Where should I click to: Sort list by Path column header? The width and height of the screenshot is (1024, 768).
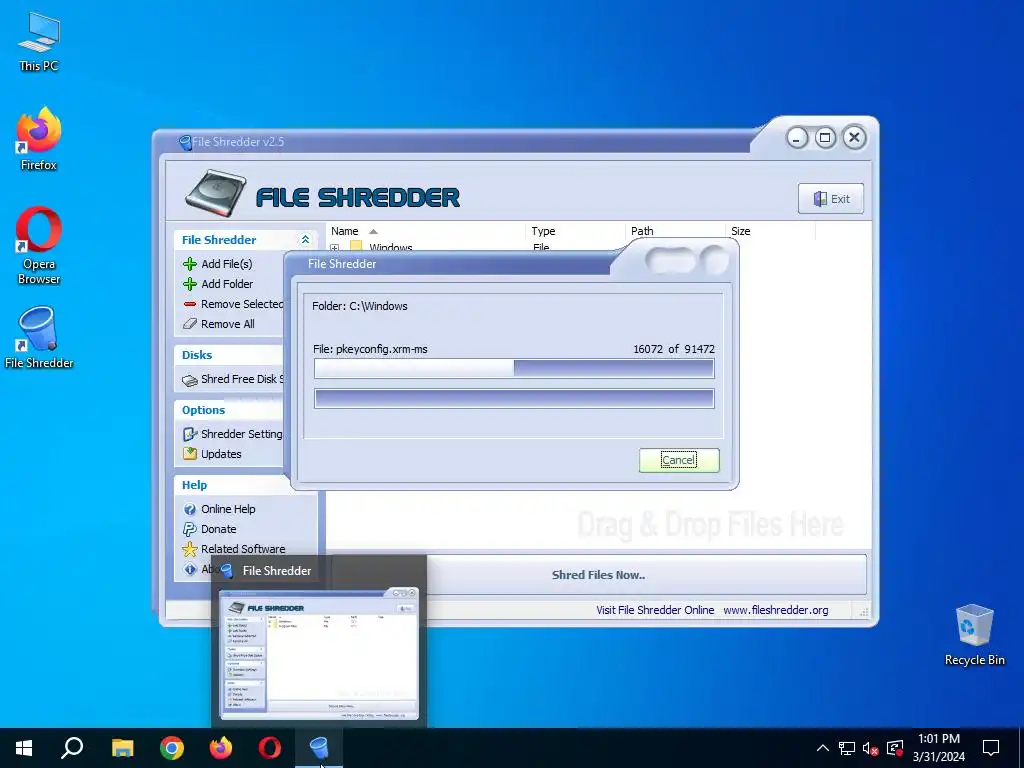(643, 231)
